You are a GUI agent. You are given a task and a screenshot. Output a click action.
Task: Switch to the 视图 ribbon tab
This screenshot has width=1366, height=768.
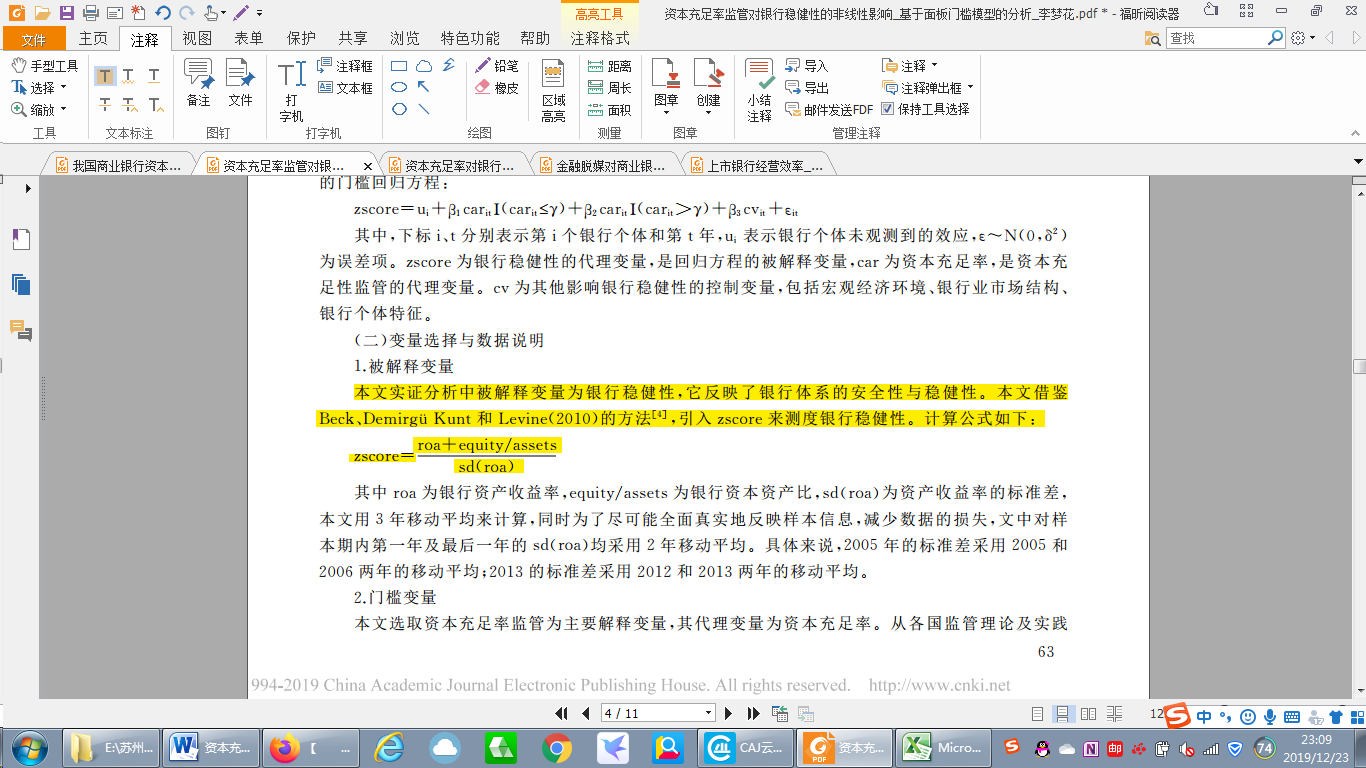(197, 39)
